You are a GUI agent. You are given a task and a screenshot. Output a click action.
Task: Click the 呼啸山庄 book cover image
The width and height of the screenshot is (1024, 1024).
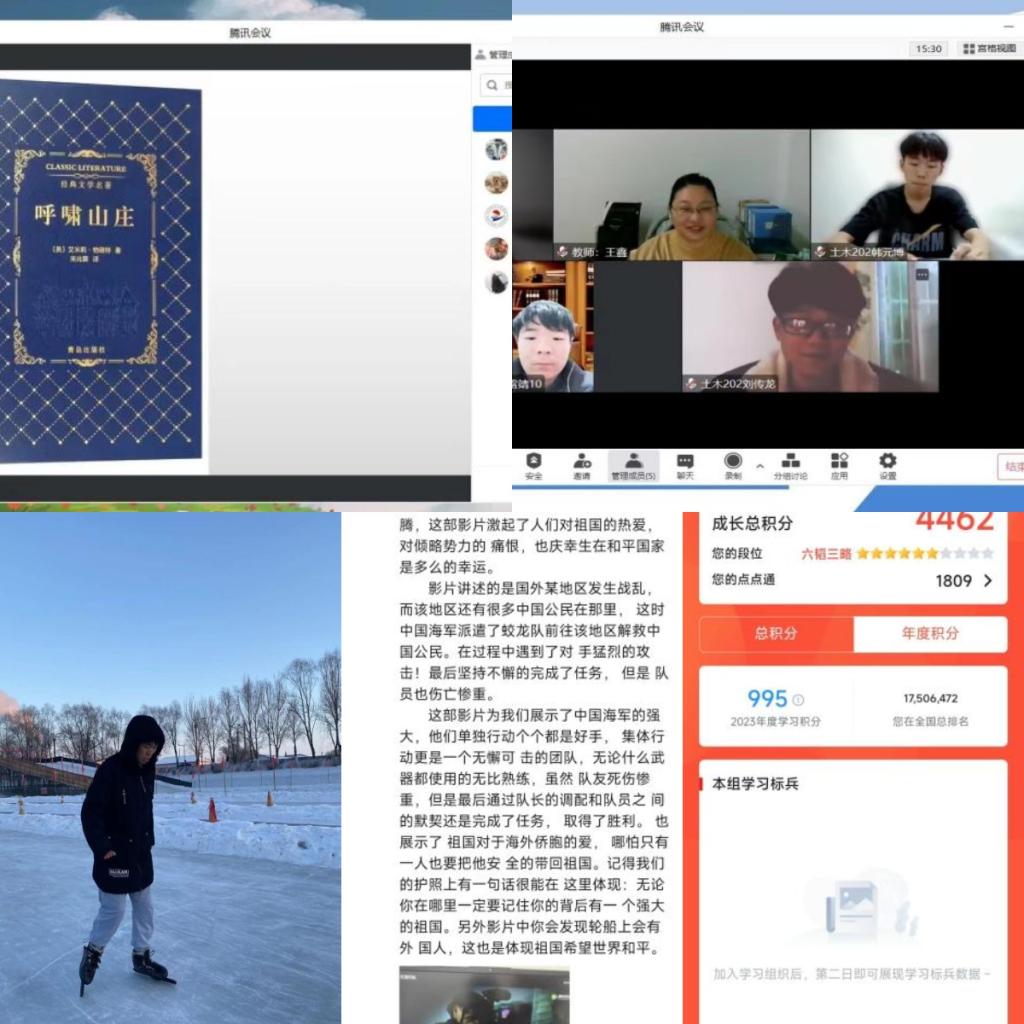(100, 272)
